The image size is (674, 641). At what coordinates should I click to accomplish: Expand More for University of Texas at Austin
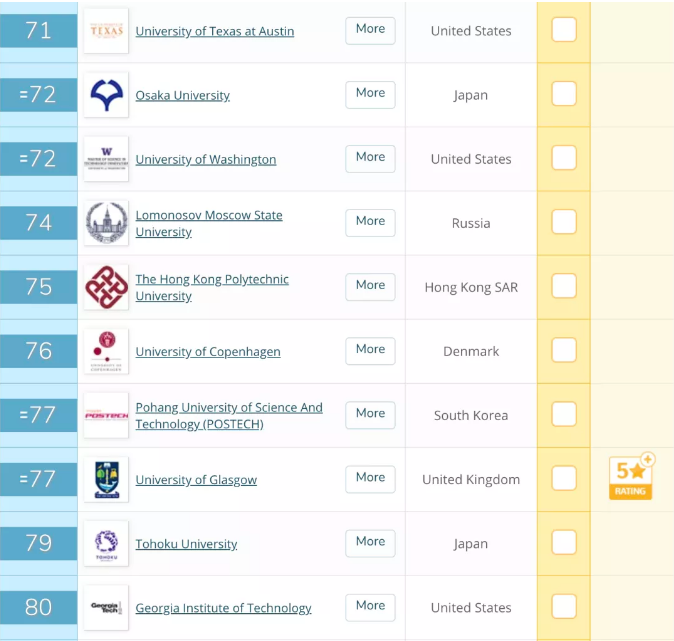pos(370,30)
